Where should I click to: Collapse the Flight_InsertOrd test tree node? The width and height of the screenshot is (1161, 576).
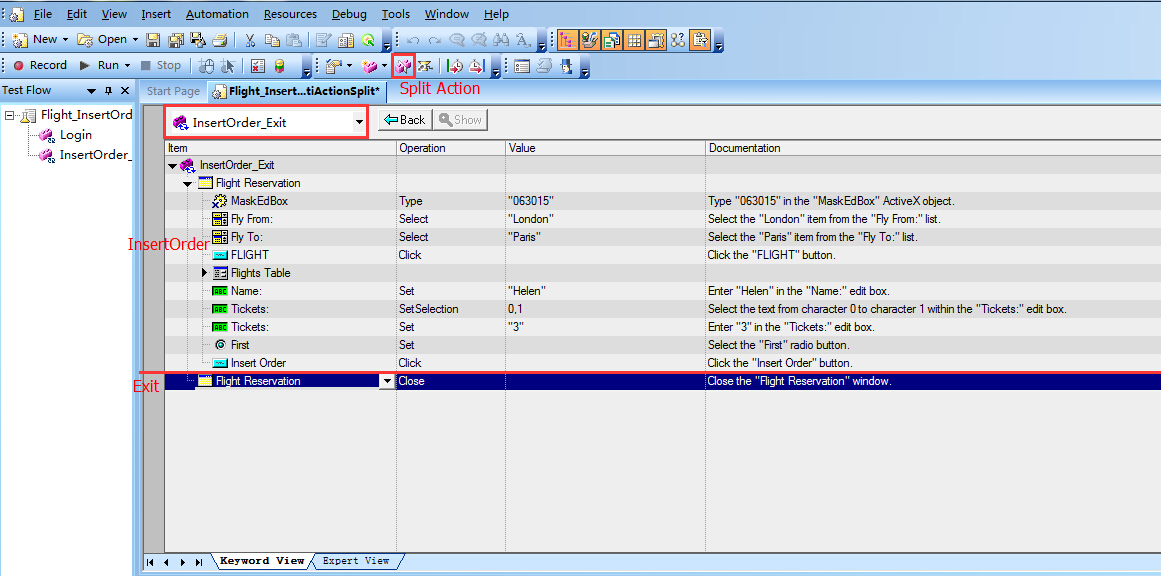(10, 115)
